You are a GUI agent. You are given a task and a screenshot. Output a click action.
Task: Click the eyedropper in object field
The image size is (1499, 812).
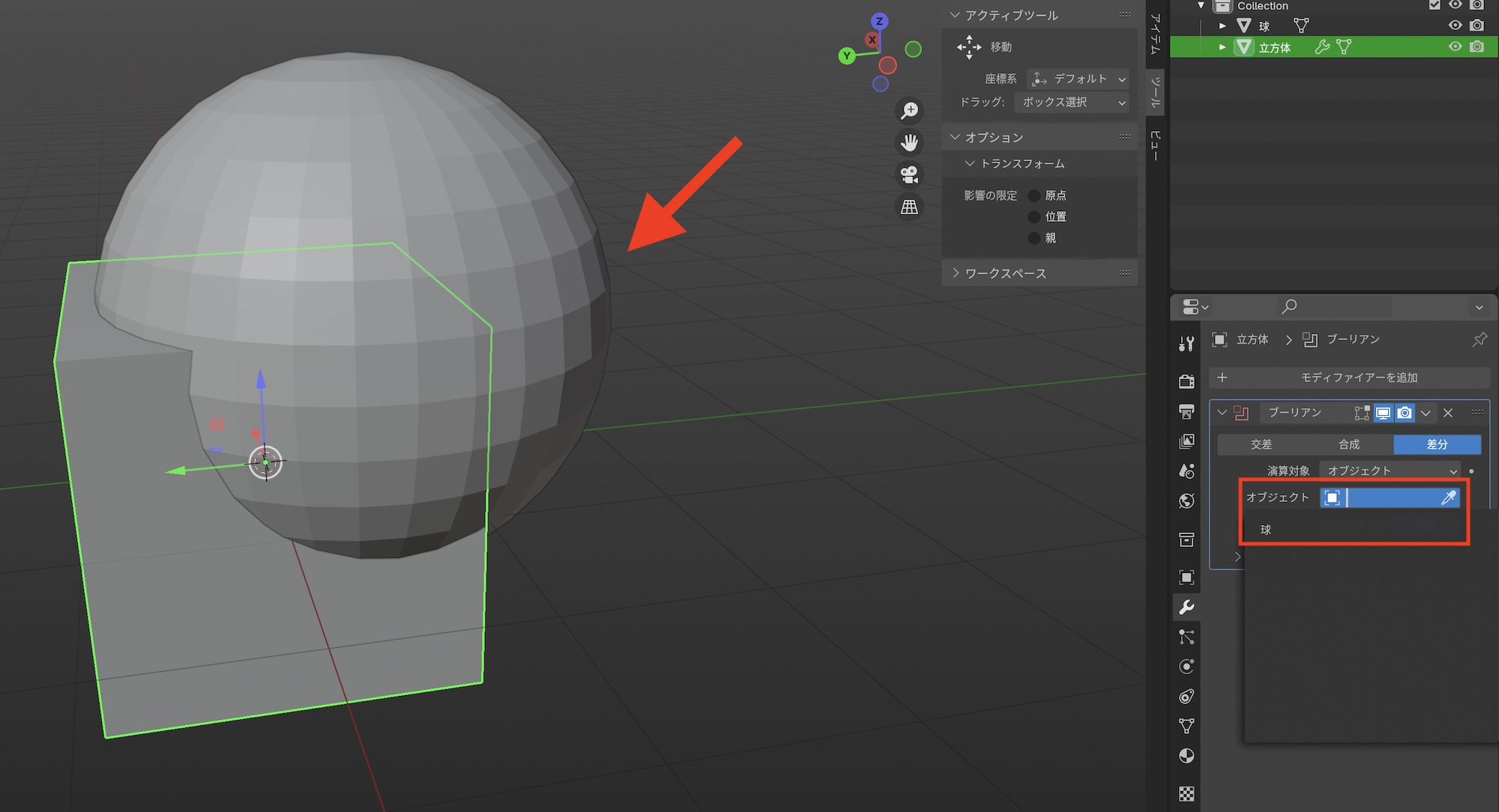click(1448, 497)
